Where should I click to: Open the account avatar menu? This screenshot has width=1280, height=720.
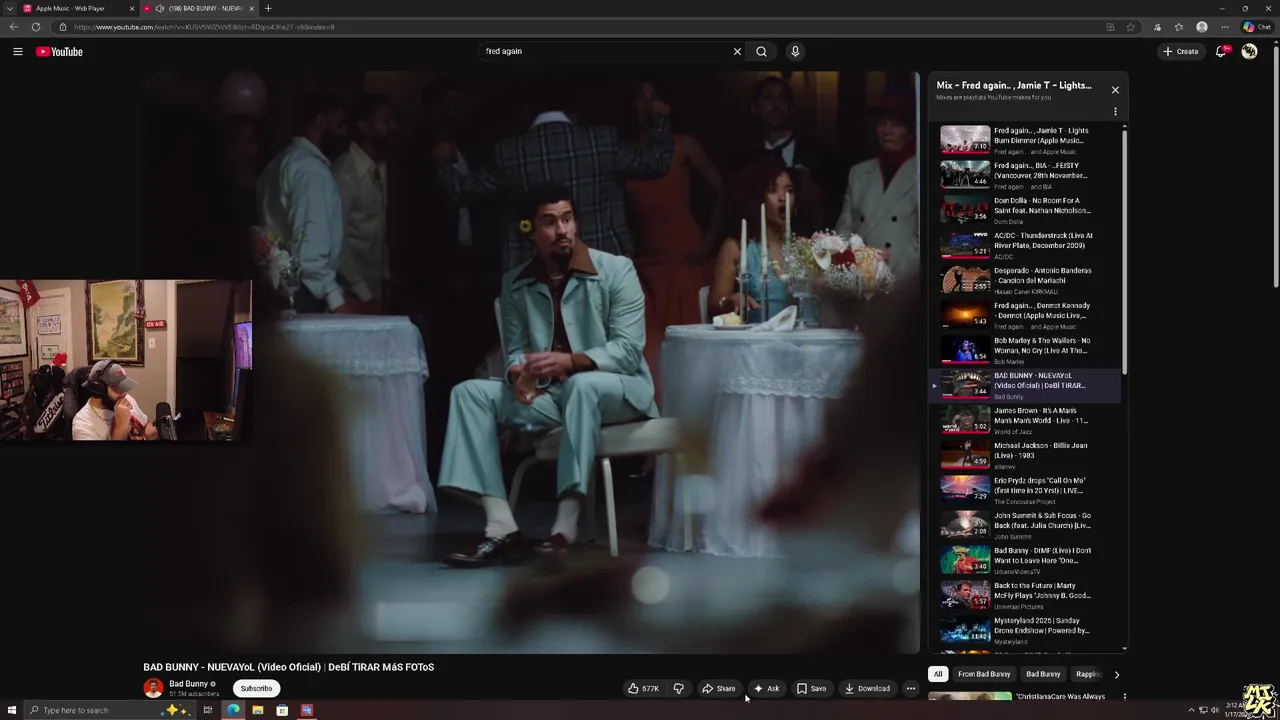1249,51
